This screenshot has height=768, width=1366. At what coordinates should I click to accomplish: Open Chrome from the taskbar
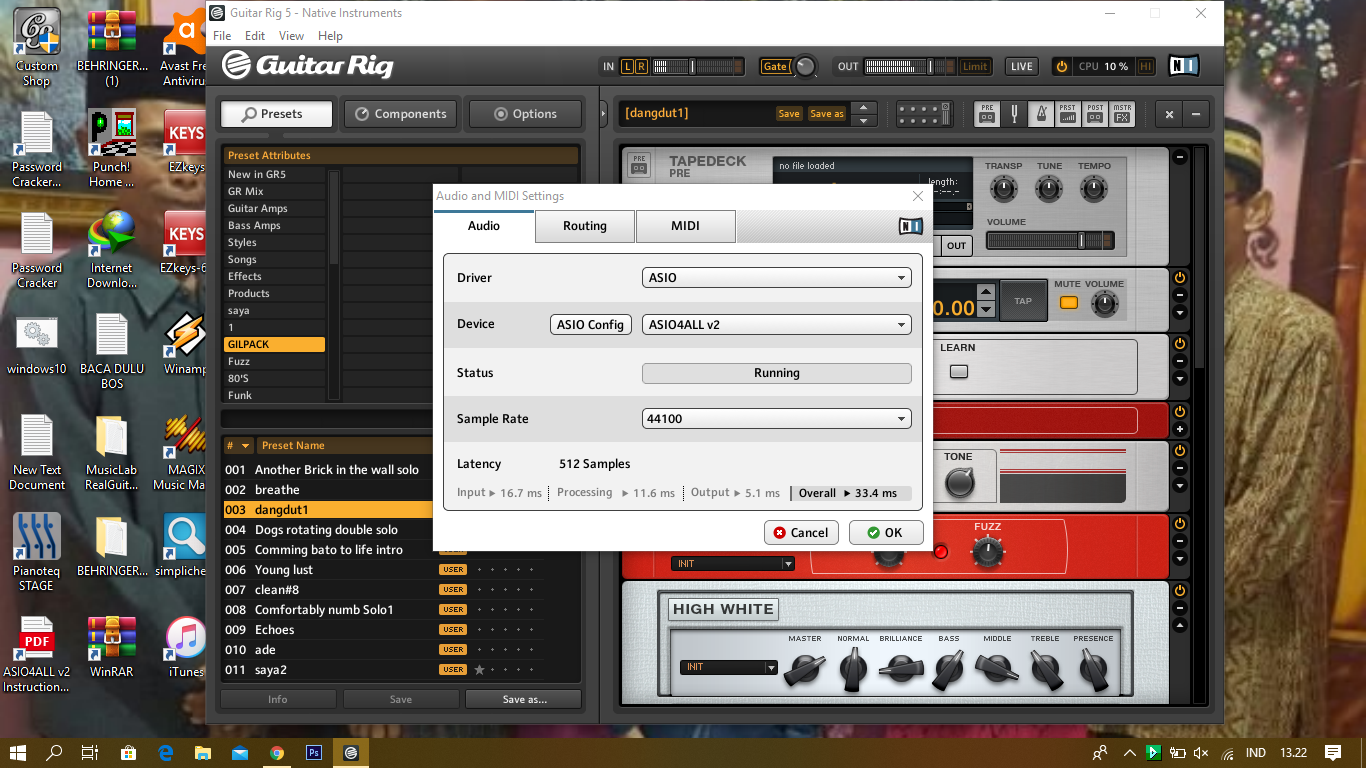coord(277,753)
